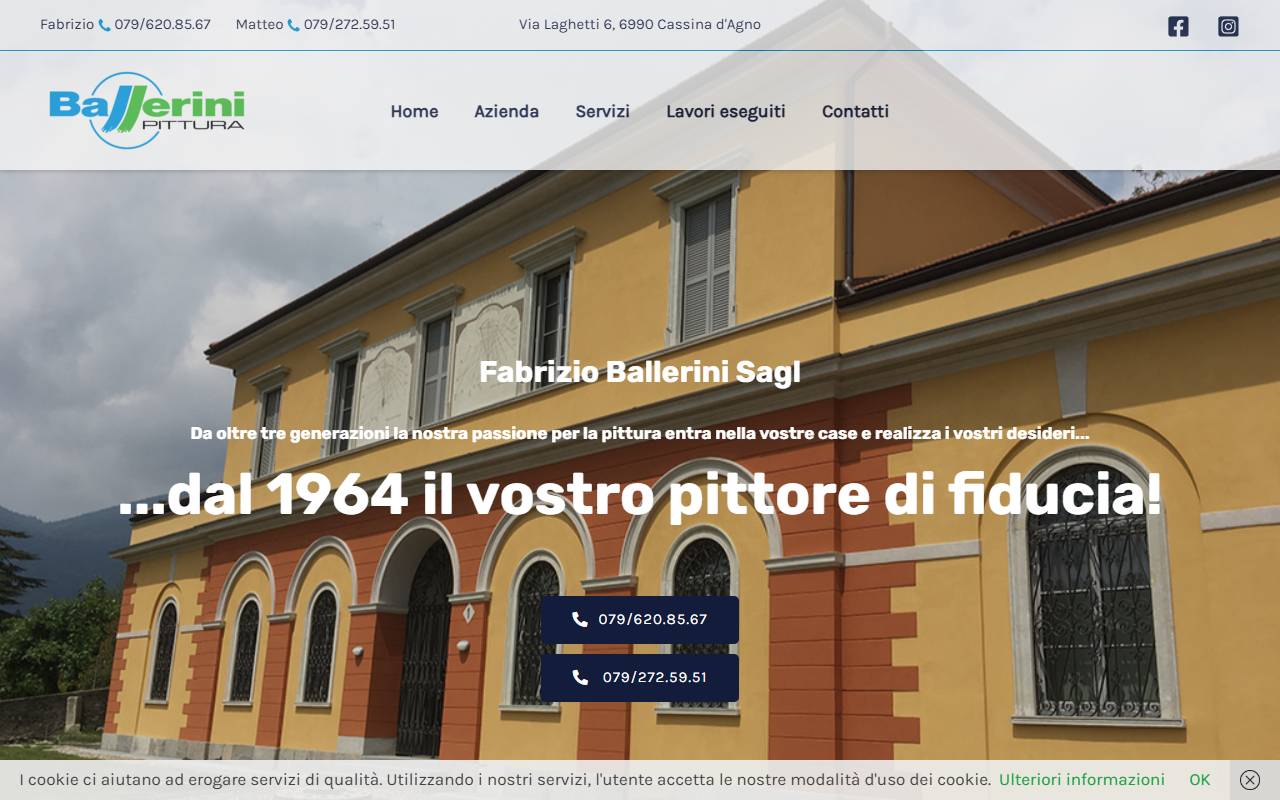Image resolution: width=1280 pixels, height=800 pixels.
Task: Click phone icon next to Matteo
Action: tap(293, 25)
